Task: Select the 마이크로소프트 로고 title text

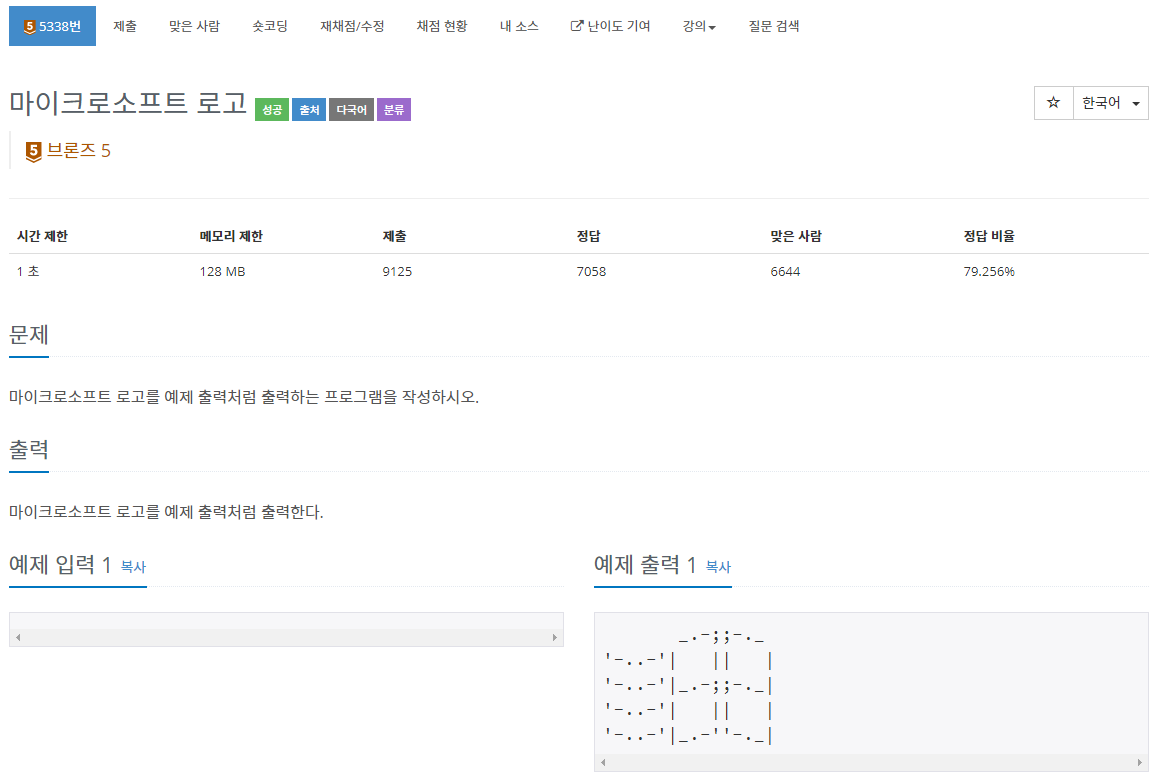Action: 128,102
